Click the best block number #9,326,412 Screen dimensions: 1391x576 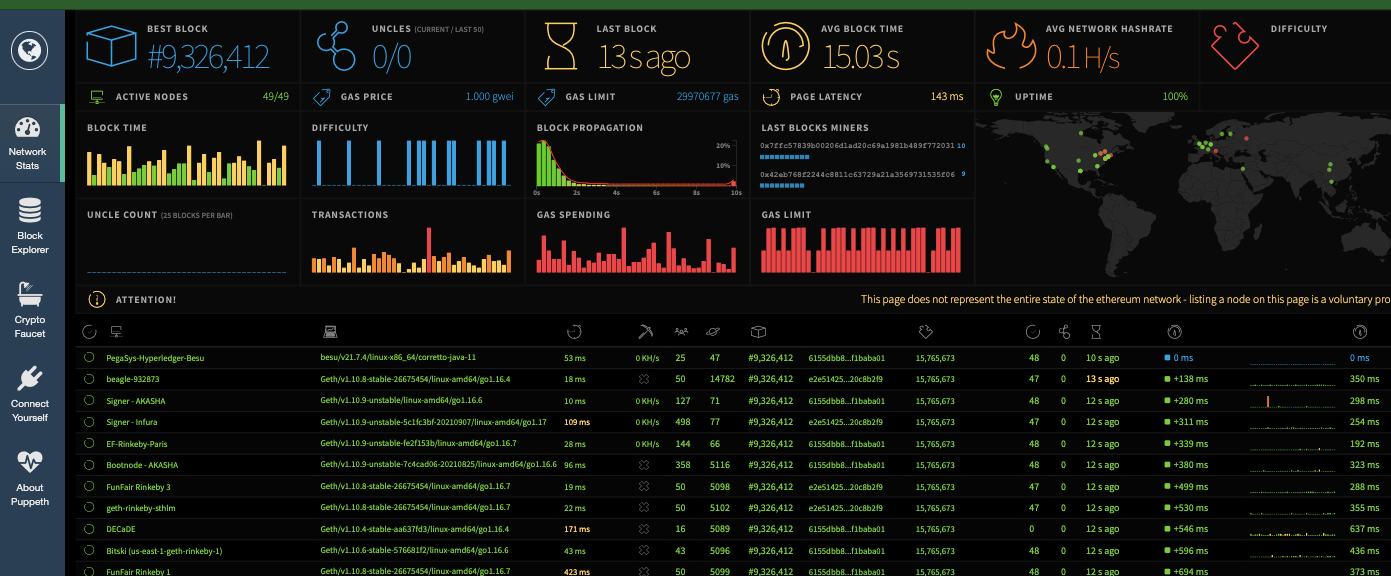point(209,57)
